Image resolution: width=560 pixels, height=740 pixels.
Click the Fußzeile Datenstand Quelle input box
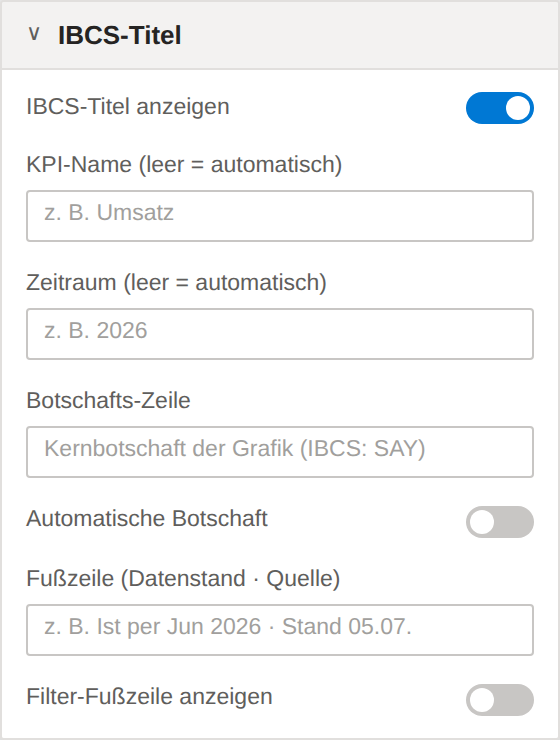(280, 630)
